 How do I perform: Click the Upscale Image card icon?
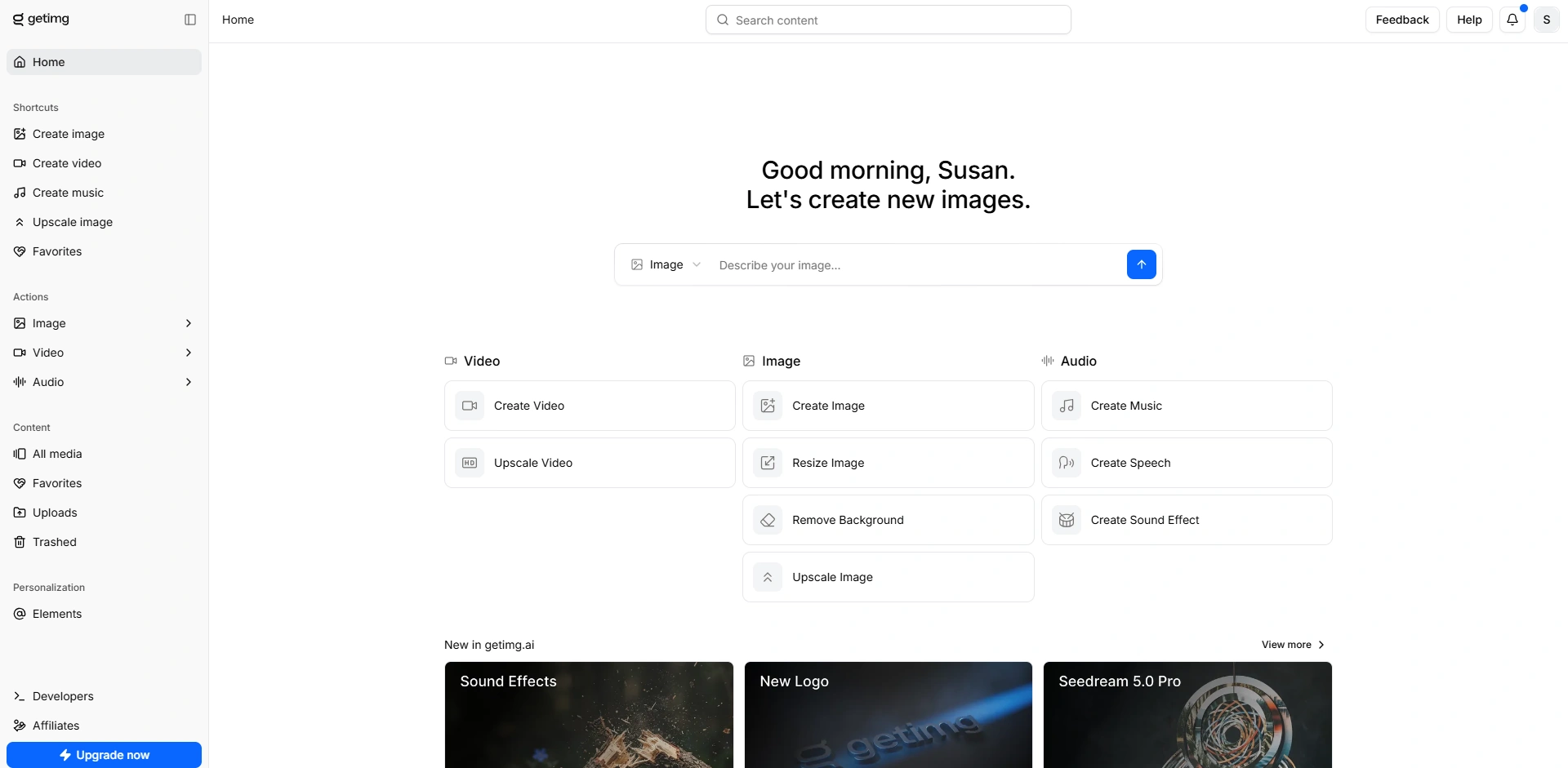[768, 577]
